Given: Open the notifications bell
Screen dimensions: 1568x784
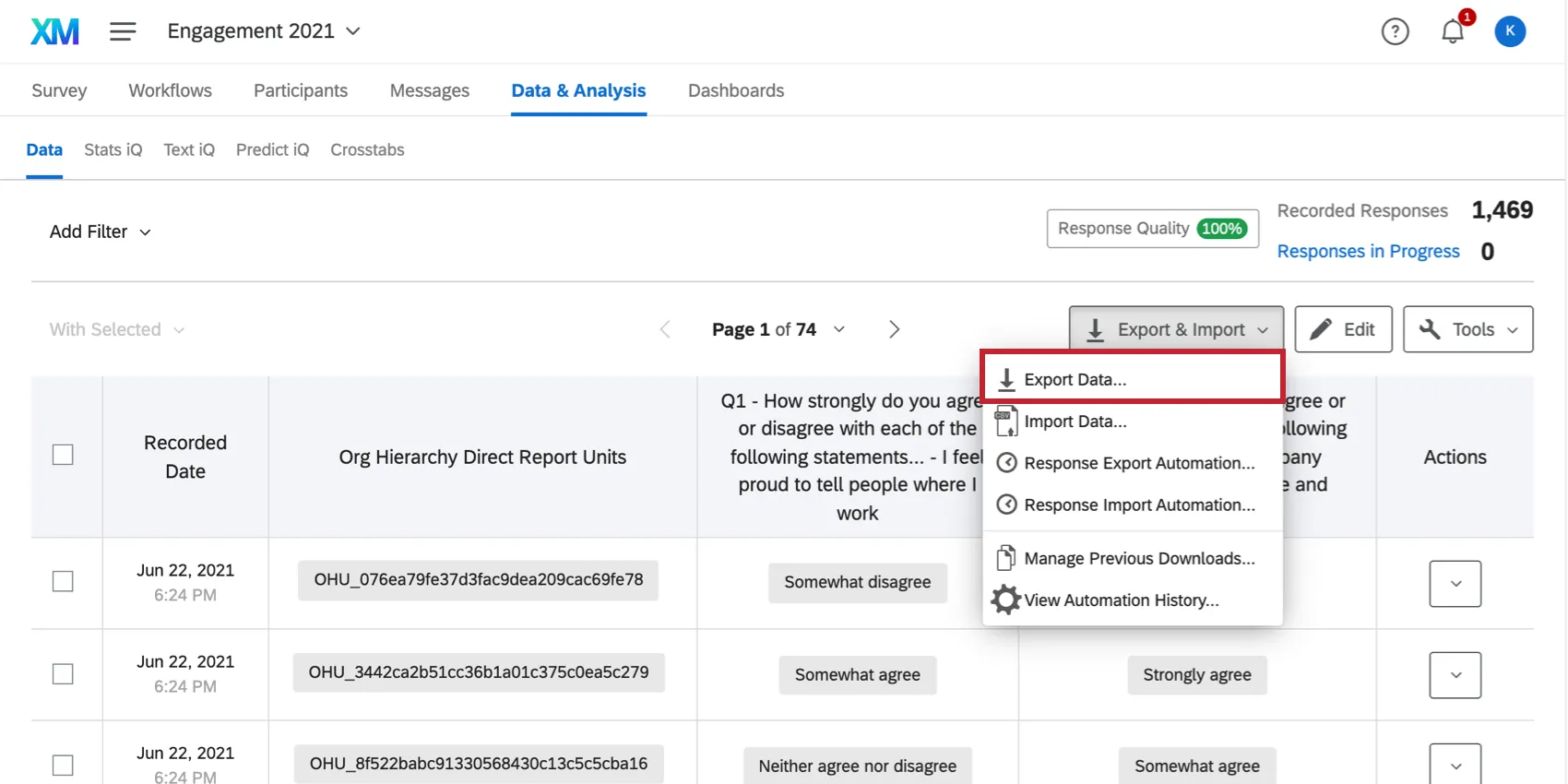Looking at the screenshot, I should pyautogui.click(x=1453, y=31).
